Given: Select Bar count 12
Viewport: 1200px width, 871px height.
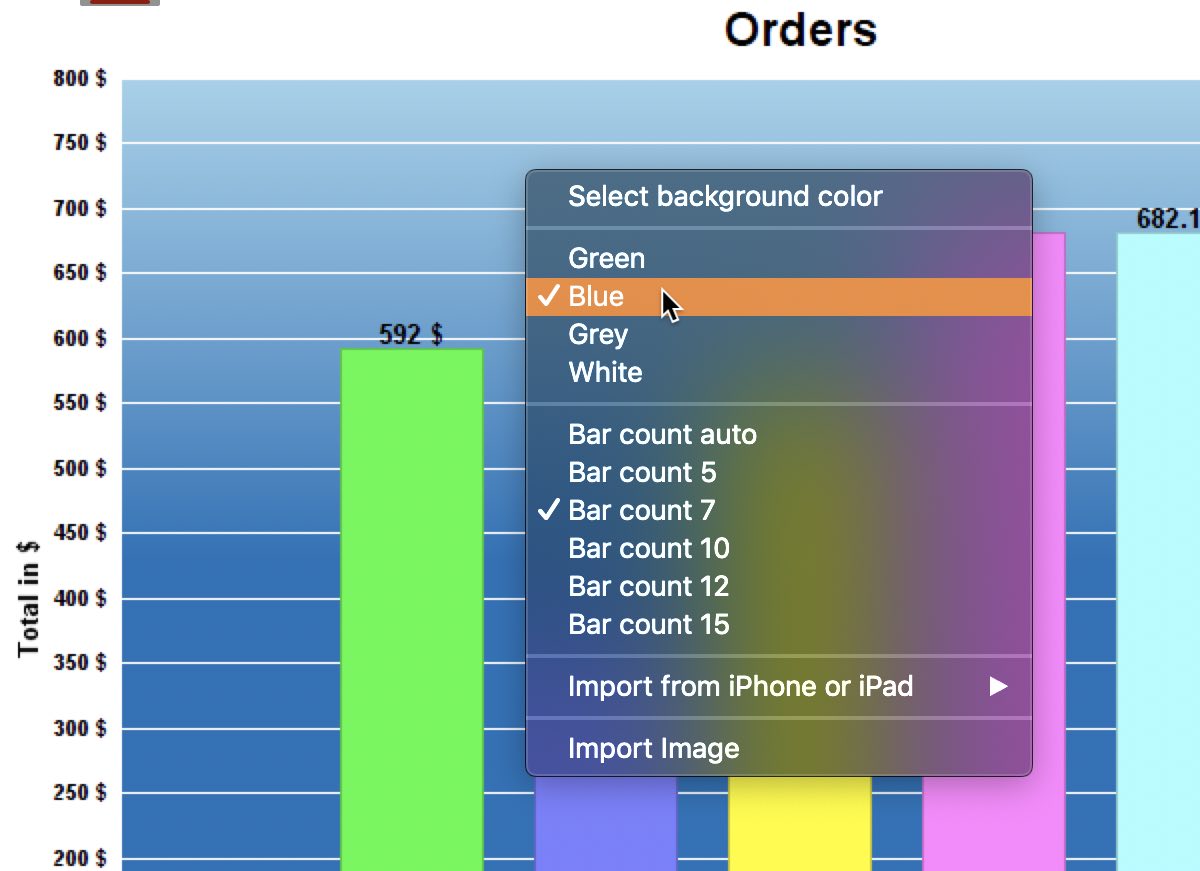Looking at the screenshot, I should 649,587.
